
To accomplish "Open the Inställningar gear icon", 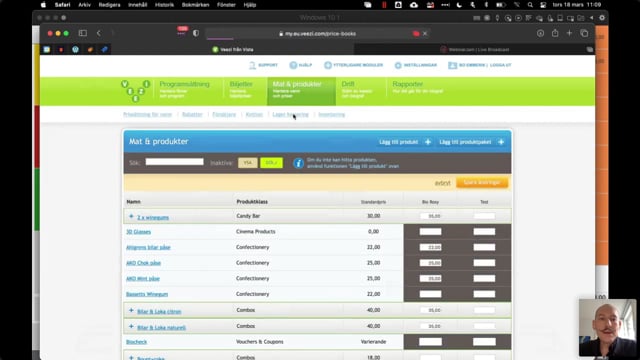I will (398, 65).
